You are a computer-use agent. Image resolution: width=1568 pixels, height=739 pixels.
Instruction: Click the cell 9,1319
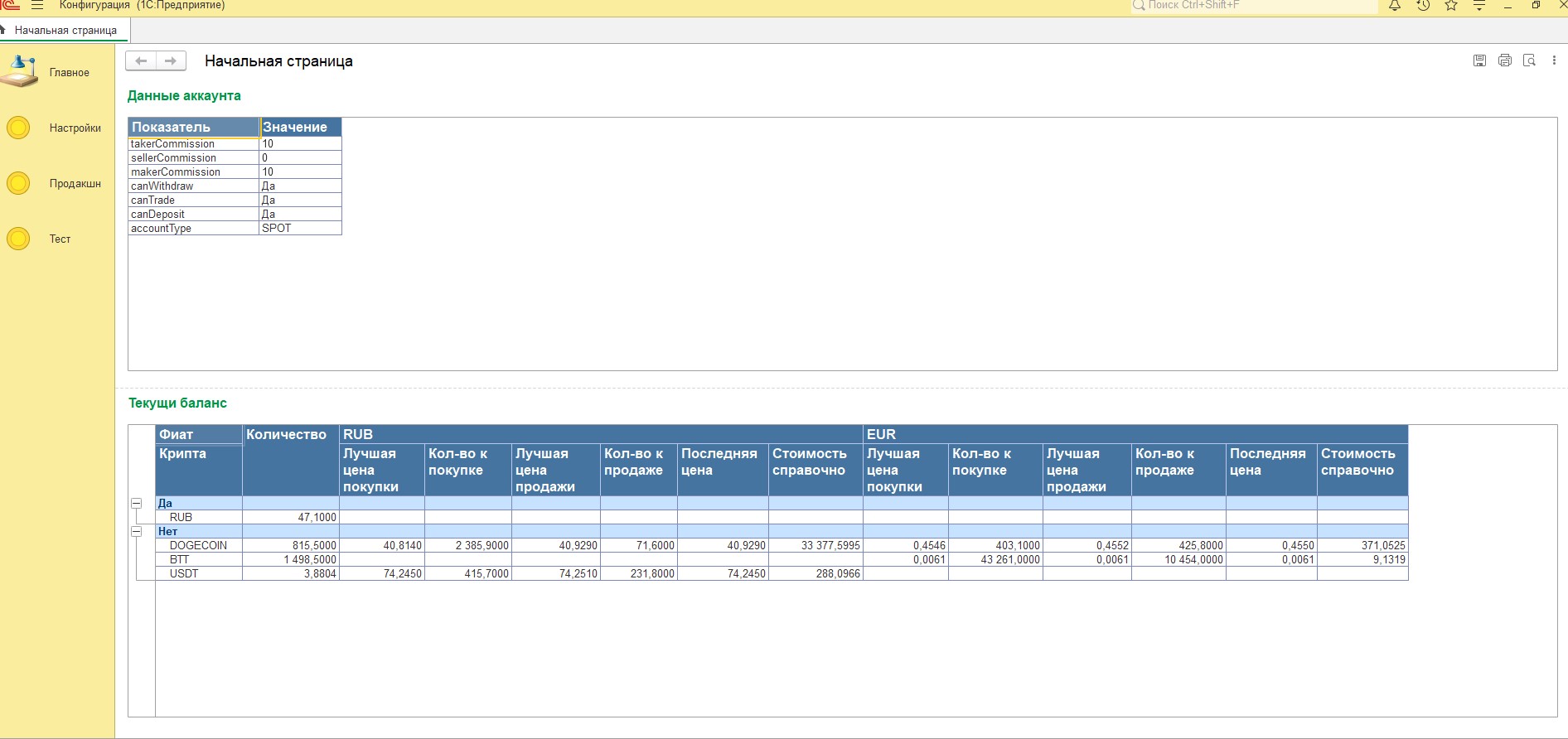(1362, 560)
